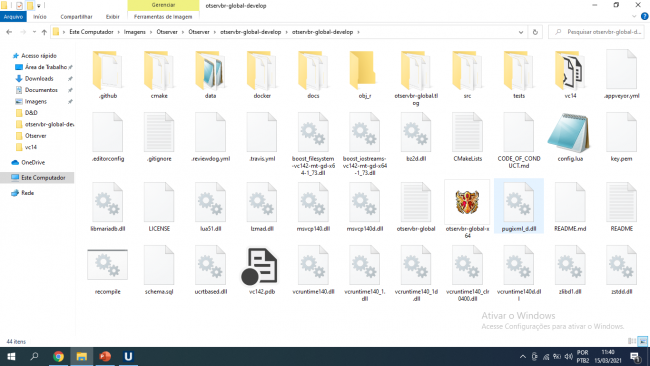Switch to details view layout
Viewport: 650px width, 366px height.
click(x=632, y=341)
